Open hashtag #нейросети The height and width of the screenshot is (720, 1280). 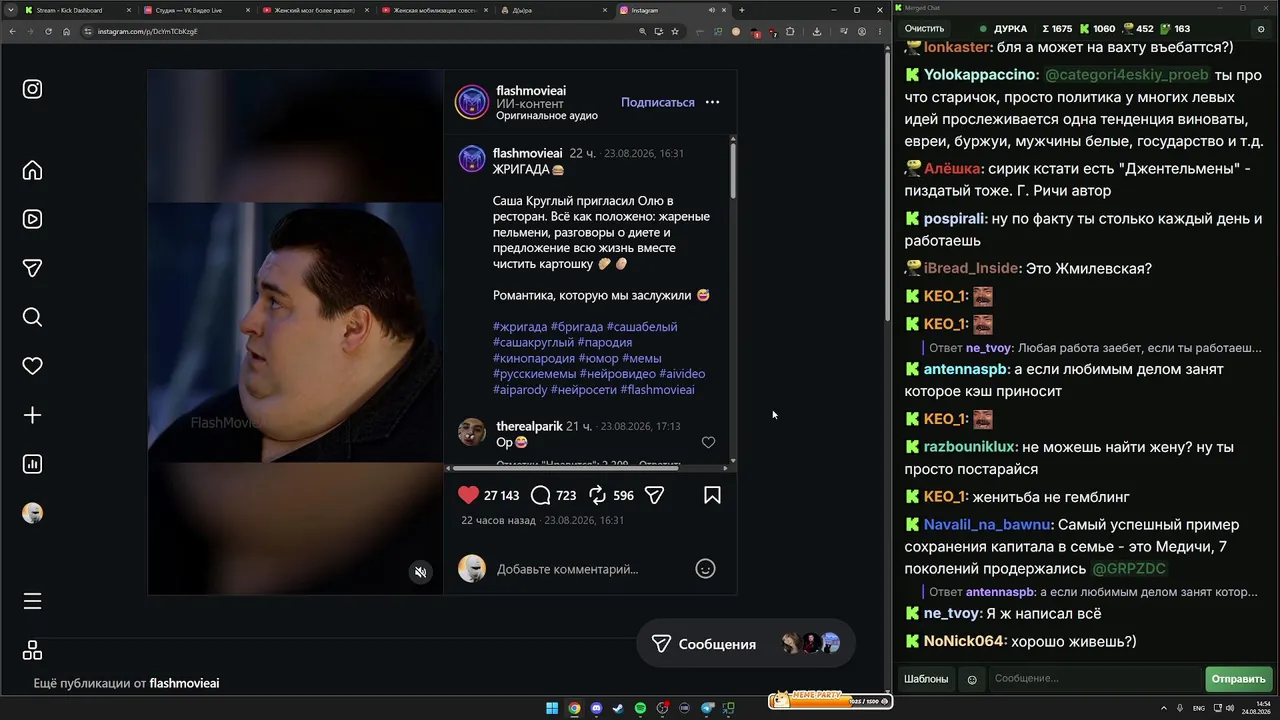click(x=583, y=390)
